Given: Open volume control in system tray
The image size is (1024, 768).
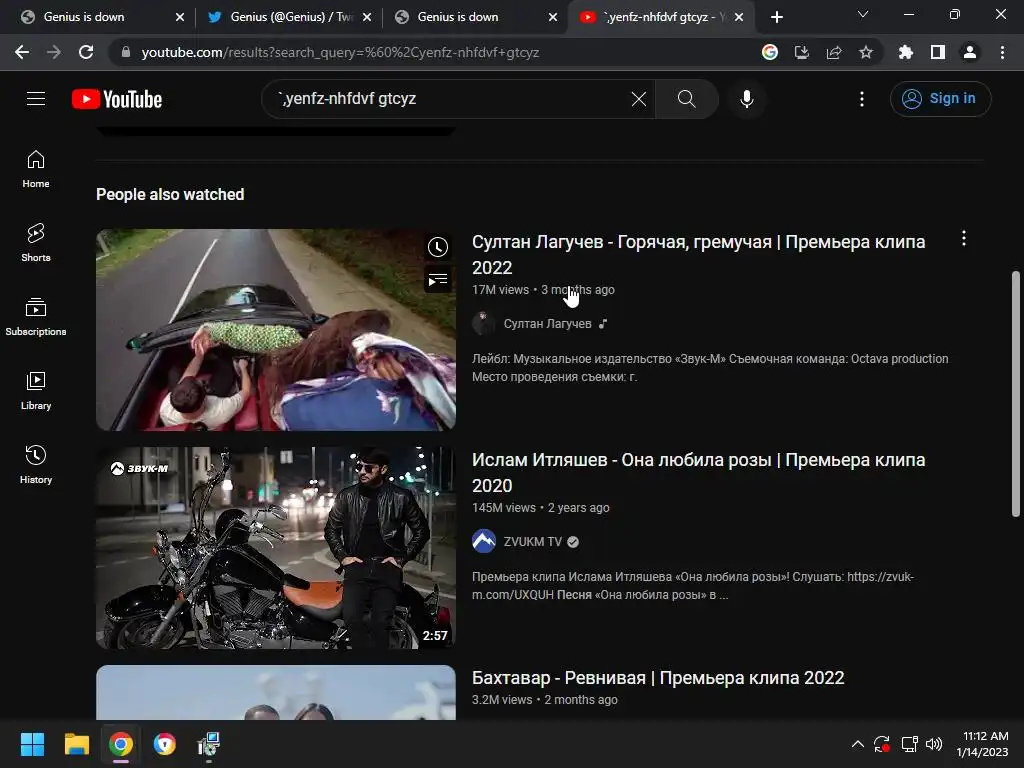Looking at the screenshot, I should (934, 744).
